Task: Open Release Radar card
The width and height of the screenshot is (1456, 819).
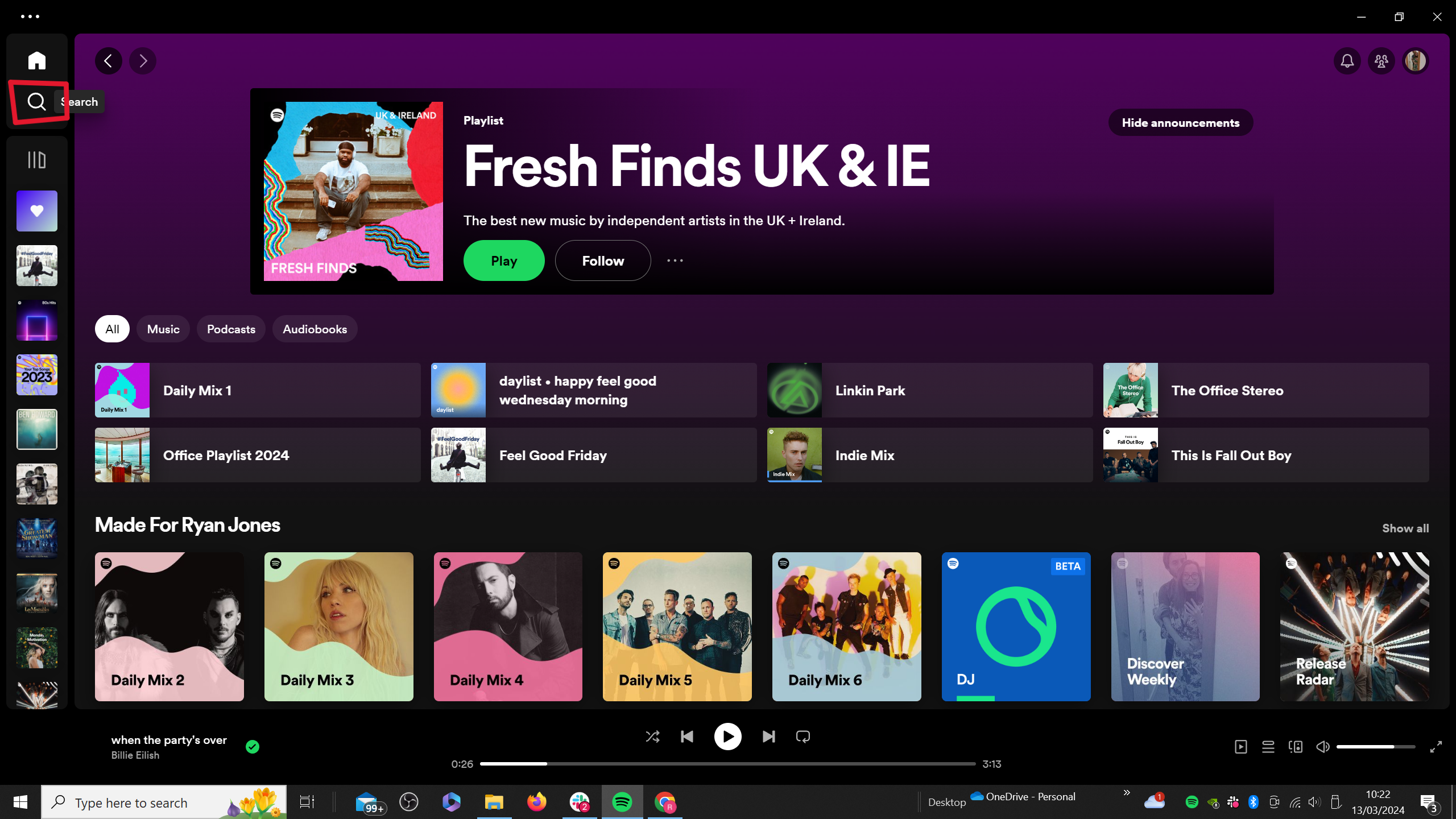Action: click(1355, 627)
